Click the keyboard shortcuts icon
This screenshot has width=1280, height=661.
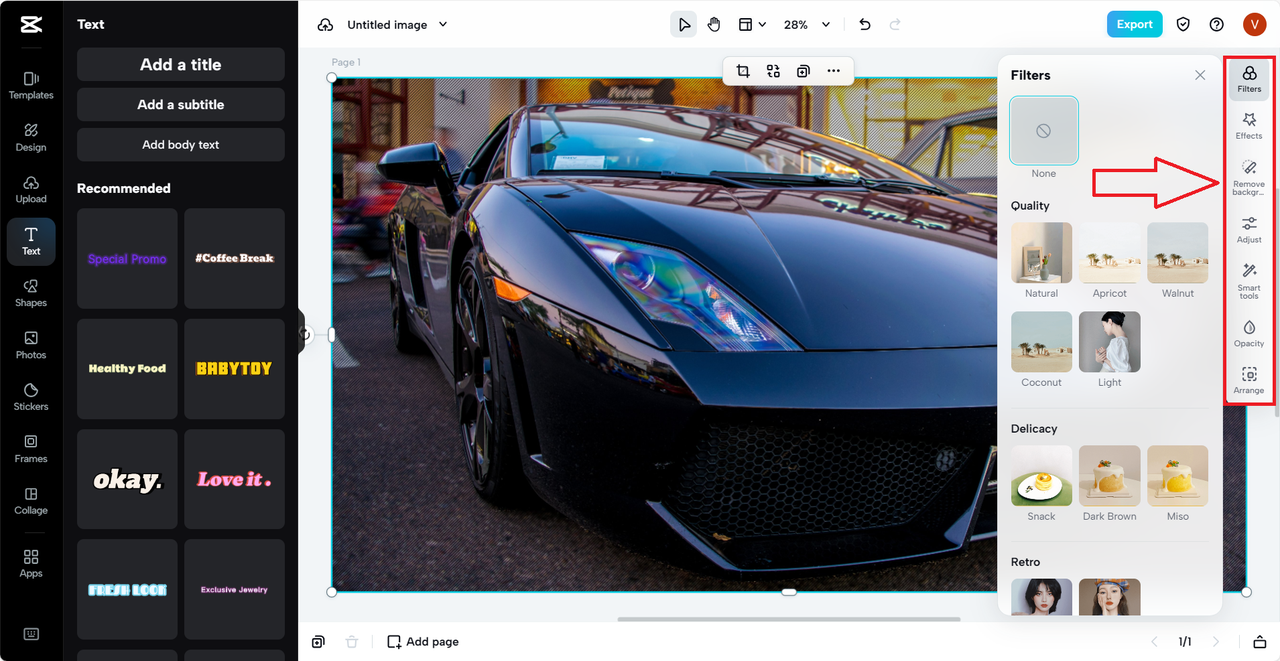click(31, 634)
